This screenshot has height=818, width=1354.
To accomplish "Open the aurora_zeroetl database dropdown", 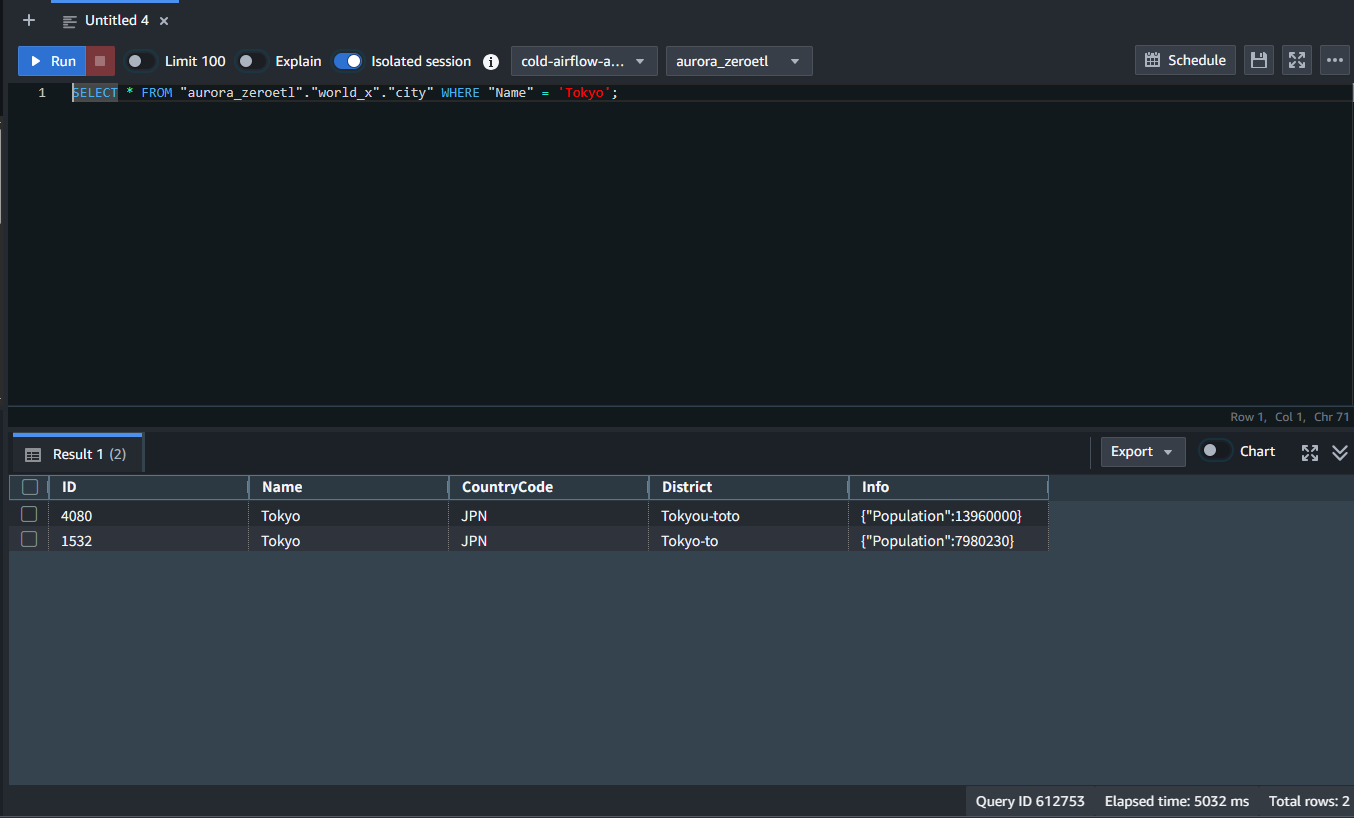I will click(x=739, y=61).
